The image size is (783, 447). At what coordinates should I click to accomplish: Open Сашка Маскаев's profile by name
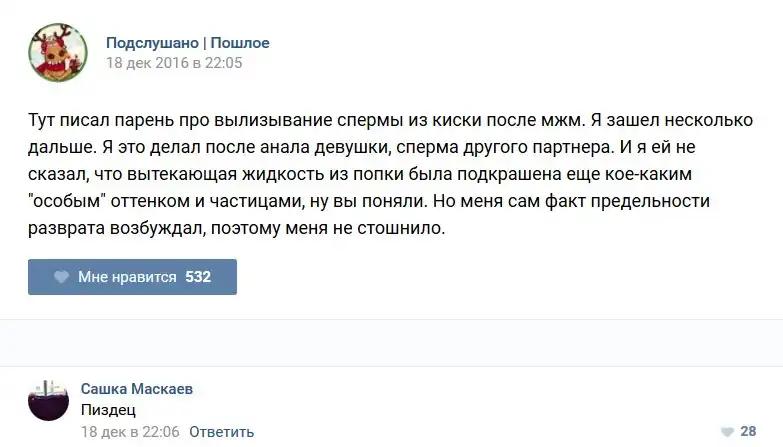coord(136,388)
